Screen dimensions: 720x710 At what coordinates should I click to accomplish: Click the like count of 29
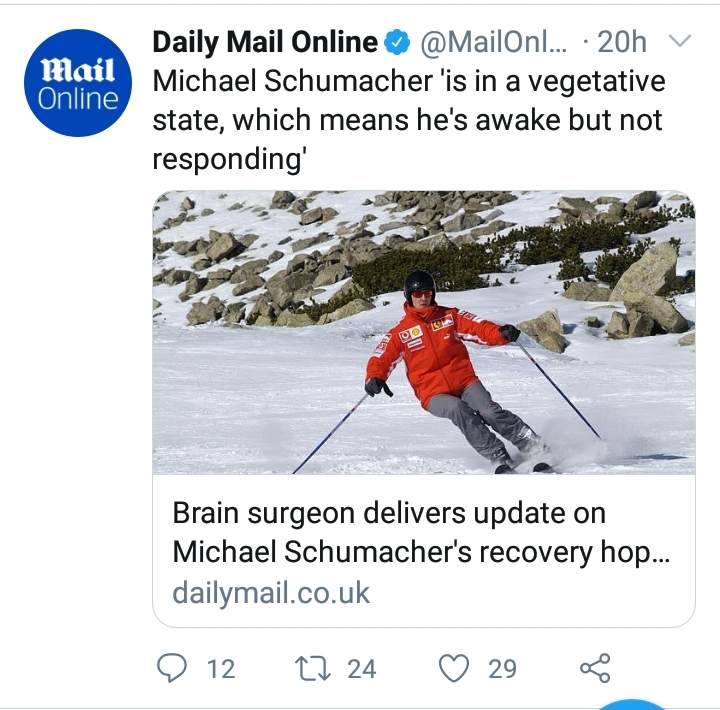(x=502, y=668)
